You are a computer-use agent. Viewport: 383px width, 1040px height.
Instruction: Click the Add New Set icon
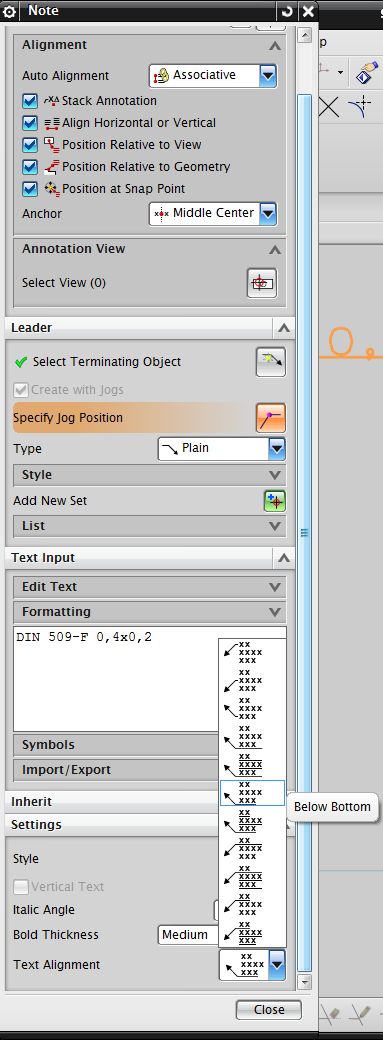click(274, 501)
